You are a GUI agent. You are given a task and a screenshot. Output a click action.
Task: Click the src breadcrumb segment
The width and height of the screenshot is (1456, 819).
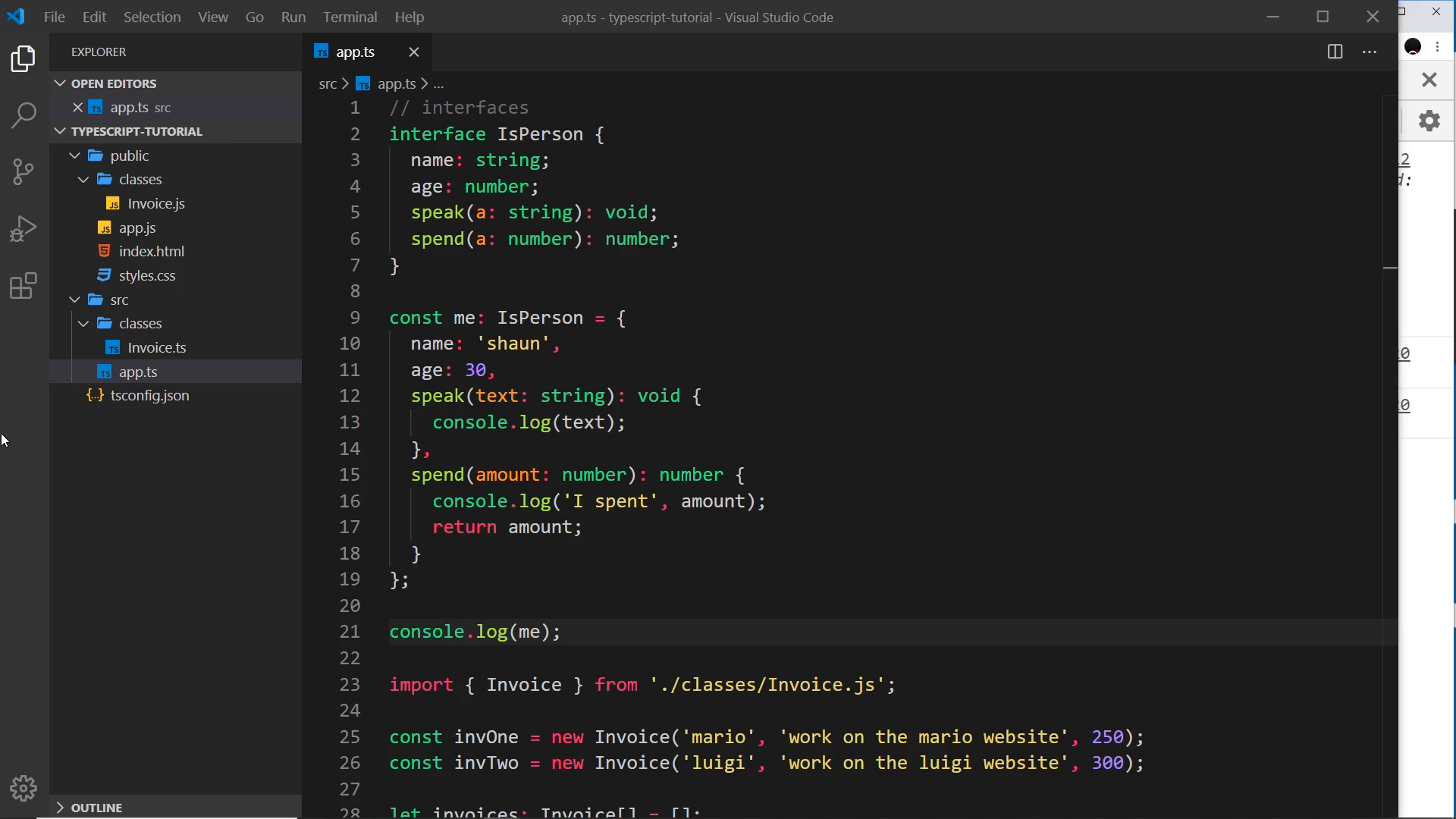click(328, 83)
